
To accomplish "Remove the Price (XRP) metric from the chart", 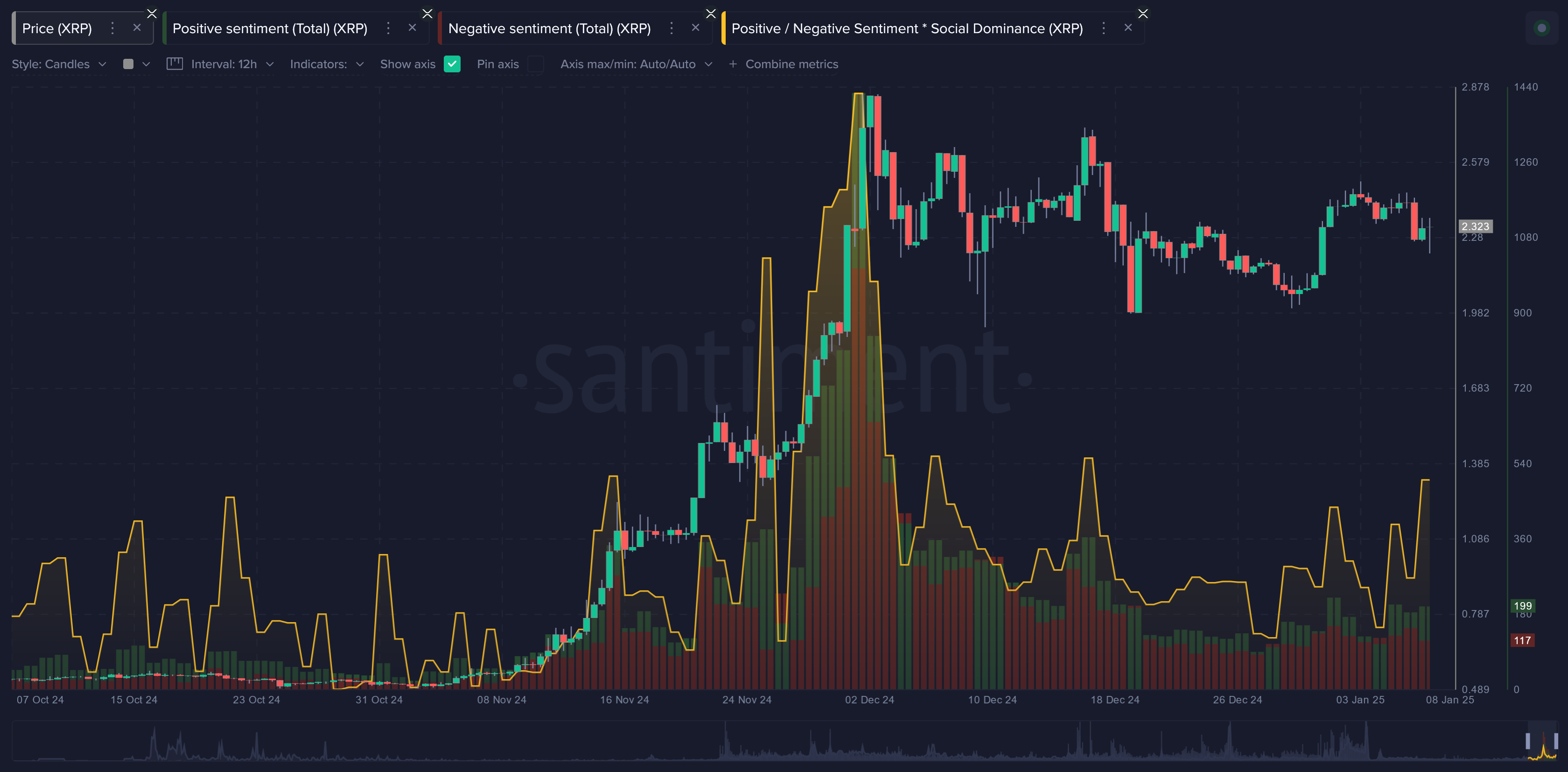I will [x=138, y=28].
